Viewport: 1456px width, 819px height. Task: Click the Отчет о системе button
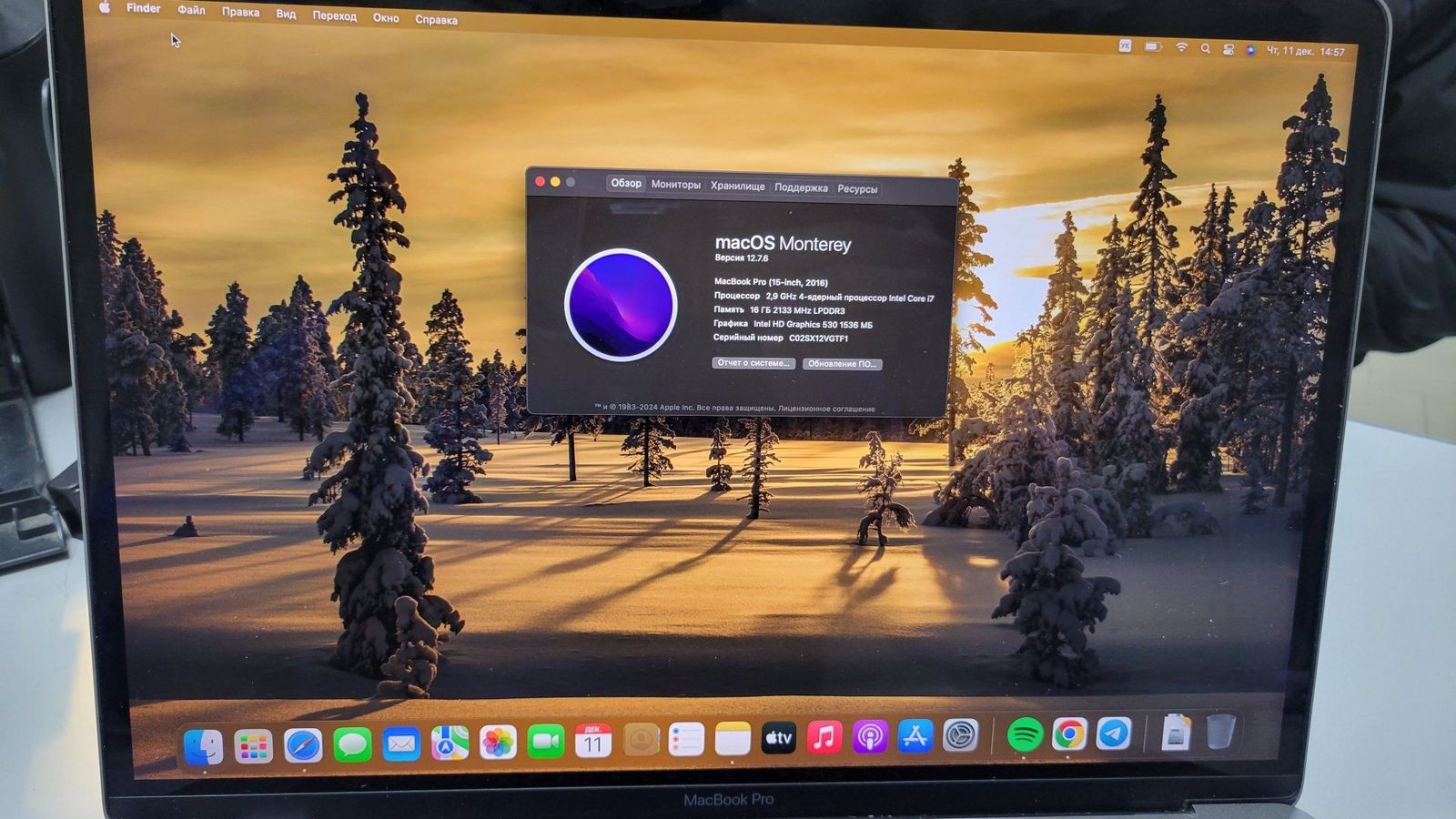pos(753,363)
